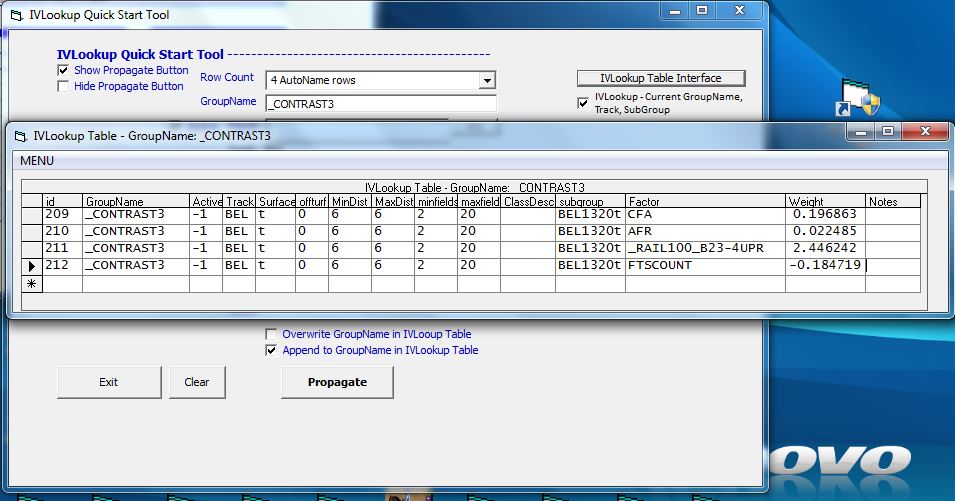The image size is (955, 501).
Task: Click the Weight cell 0.022485
Action: pos(825,232)
